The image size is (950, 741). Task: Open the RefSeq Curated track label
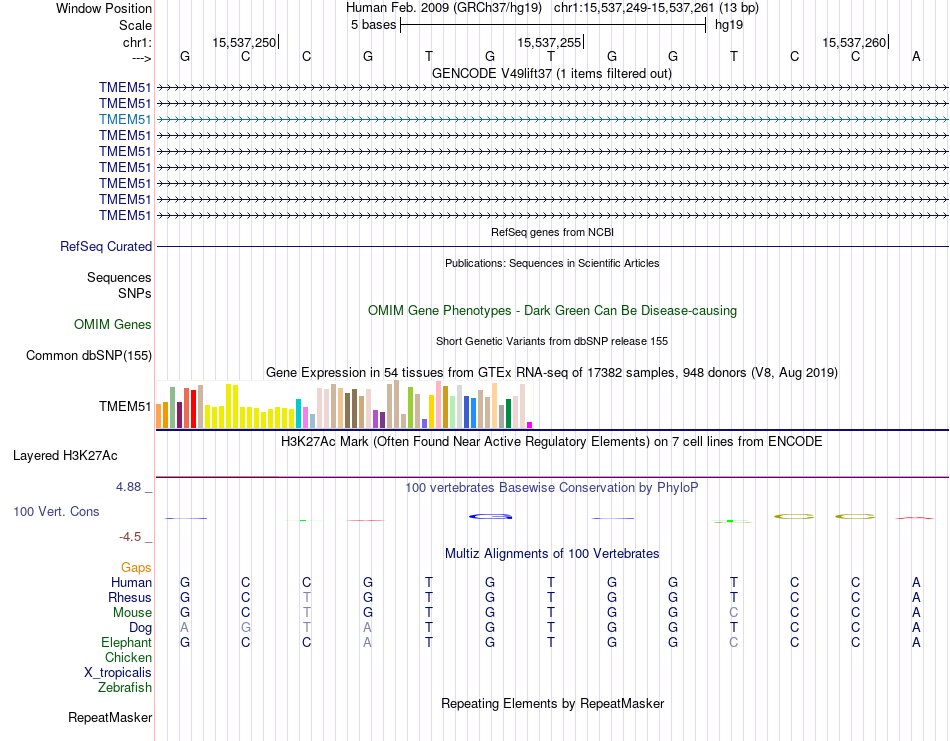coord(106,247)
